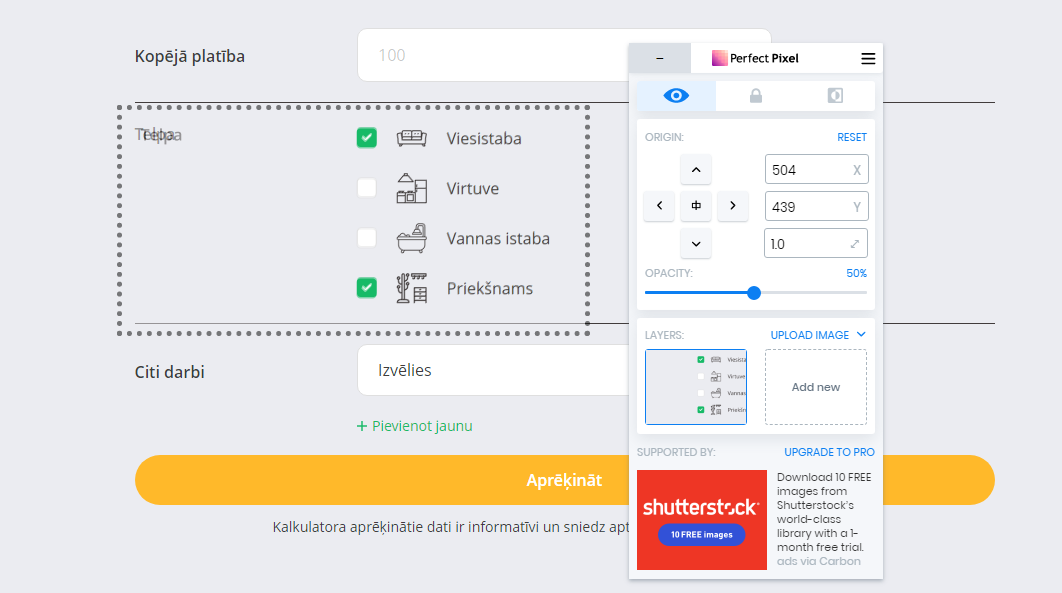The image size is (1062, 593).
Task: Open the PerfectPixel hamburger menu
Action: pyautogui.click(x=867, y=58)
